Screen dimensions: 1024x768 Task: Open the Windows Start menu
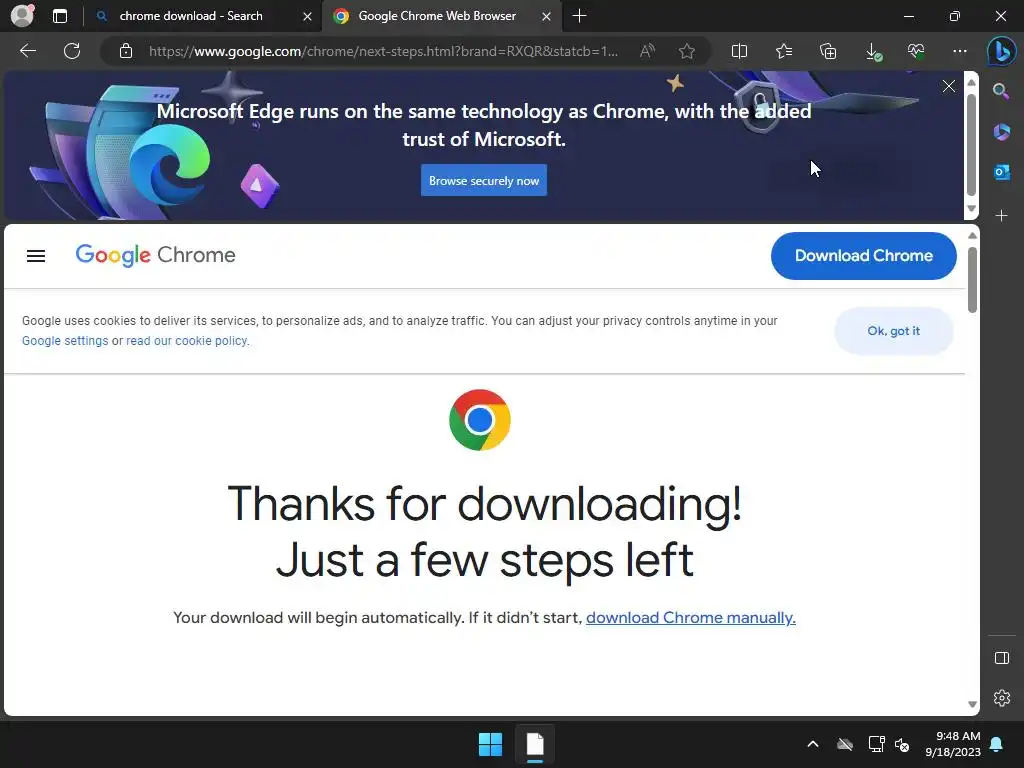(x=490, y=744)
